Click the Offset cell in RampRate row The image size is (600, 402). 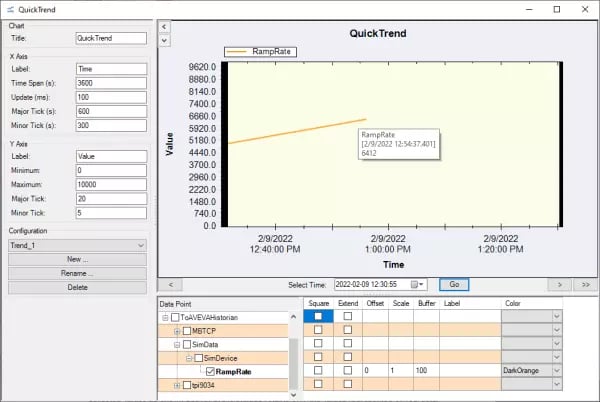[x=375, y=371]
